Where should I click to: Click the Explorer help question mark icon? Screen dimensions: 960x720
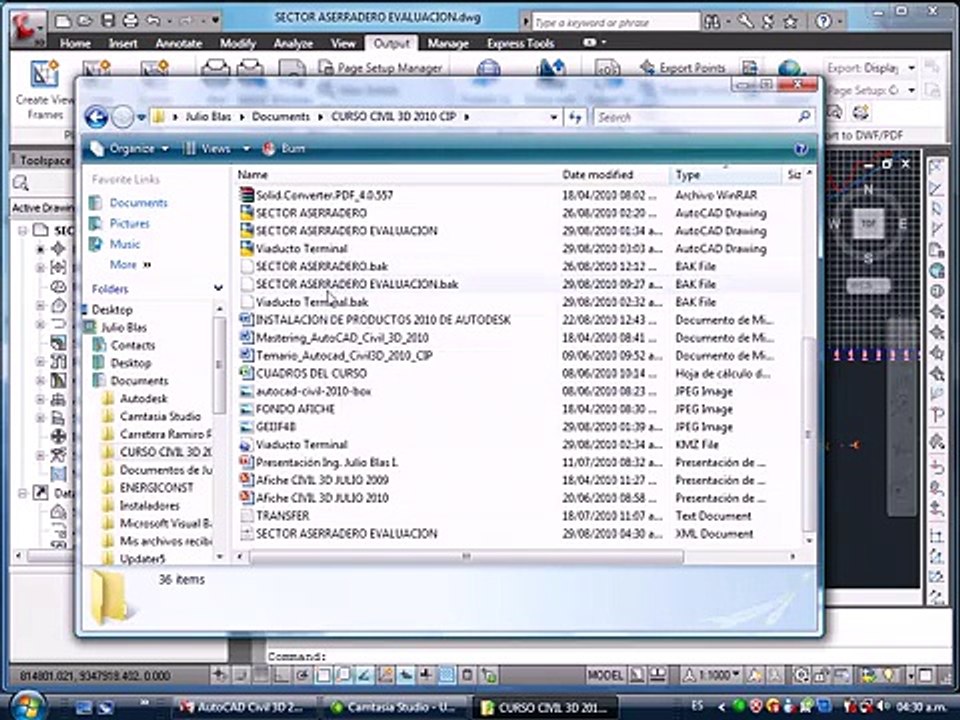pyautogui.click(x=800, y=149)
